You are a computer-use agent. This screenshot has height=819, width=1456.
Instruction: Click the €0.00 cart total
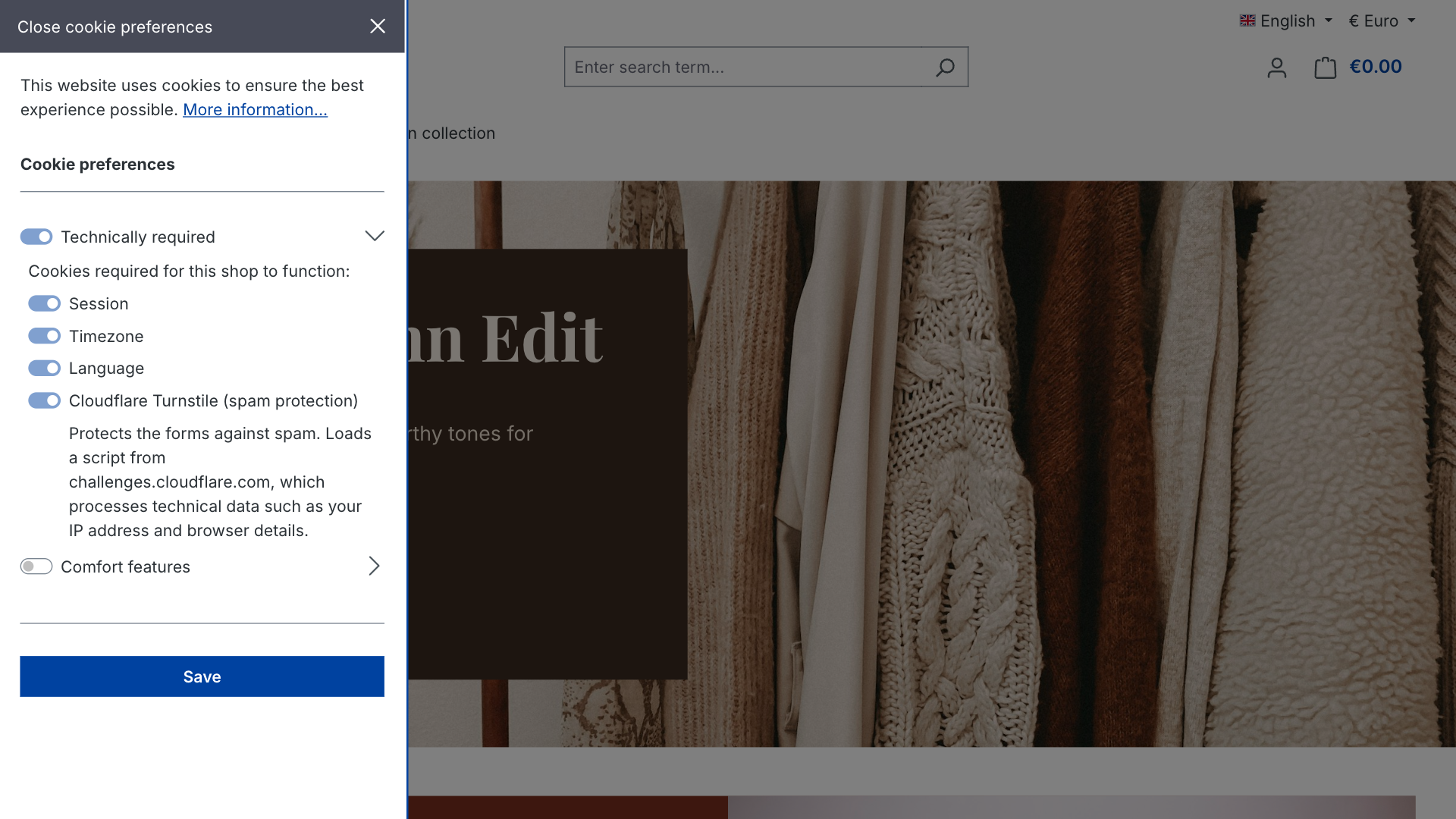[x=1376, y=67]
